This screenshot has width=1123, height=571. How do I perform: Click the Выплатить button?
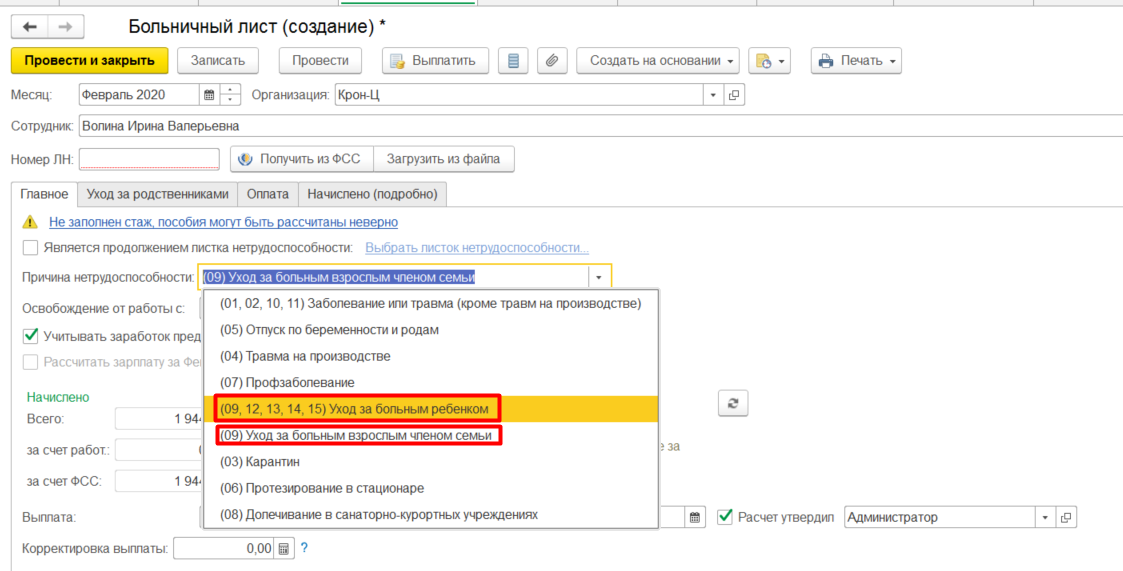click(435, 61)
